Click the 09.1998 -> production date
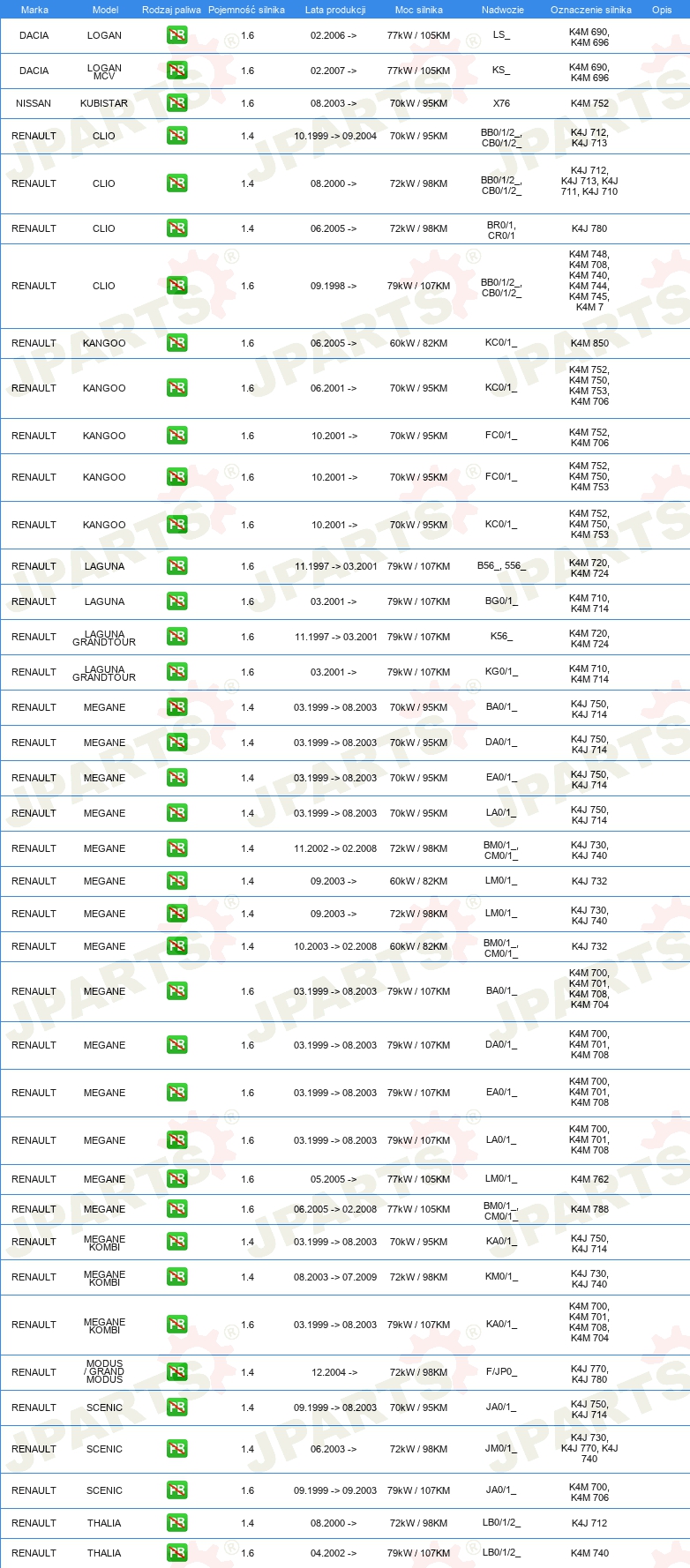This screenshot has width=690, height=1568. 334,287
